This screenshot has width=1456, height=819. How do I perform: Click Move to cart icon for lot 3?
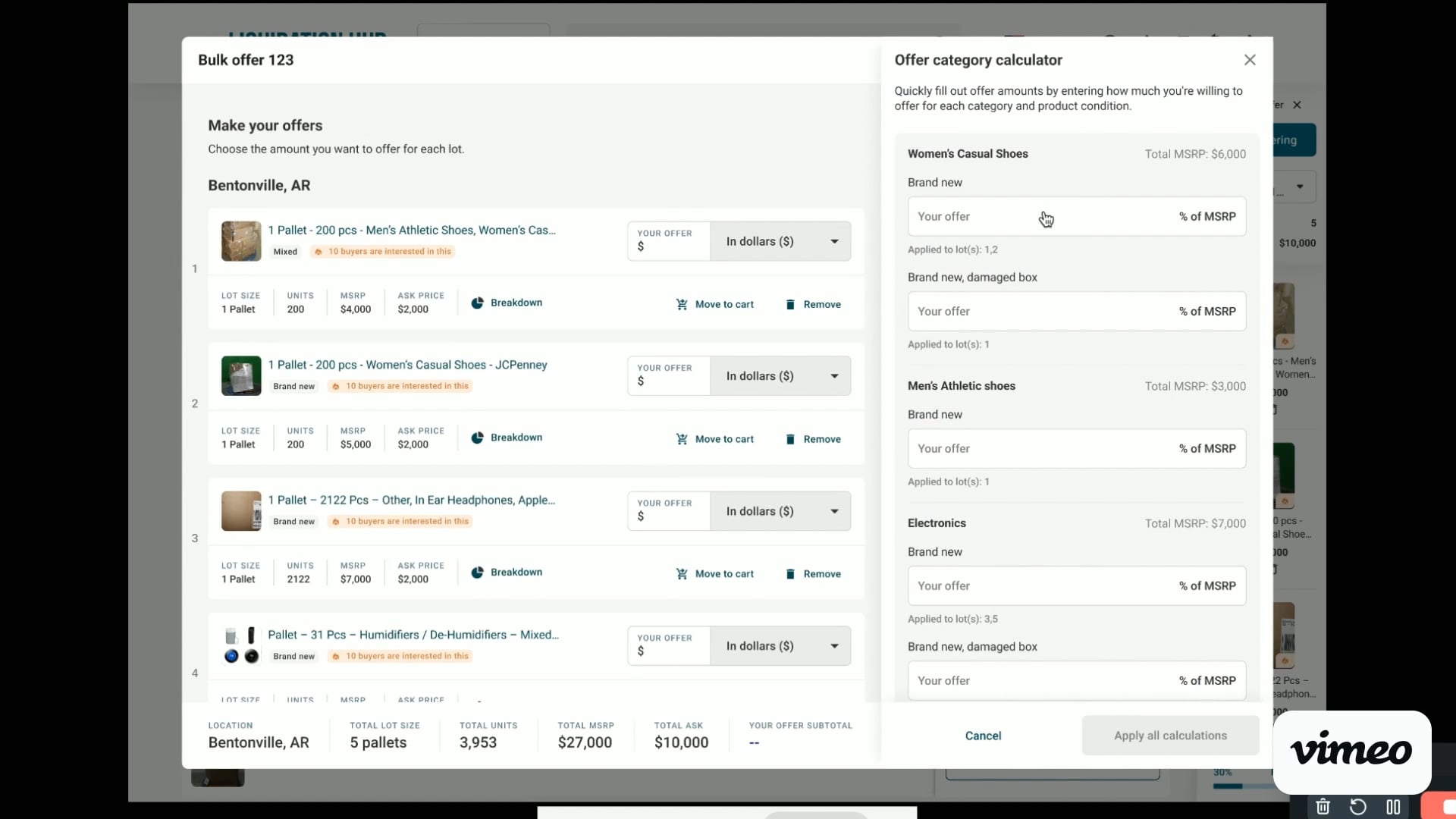(682, 574)
